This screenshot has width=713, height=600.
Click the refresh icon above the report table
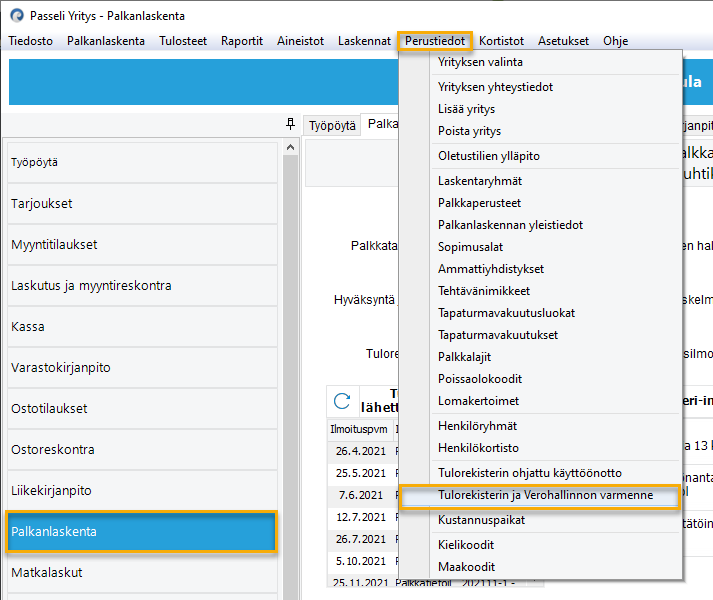click(x=342, y=400)
